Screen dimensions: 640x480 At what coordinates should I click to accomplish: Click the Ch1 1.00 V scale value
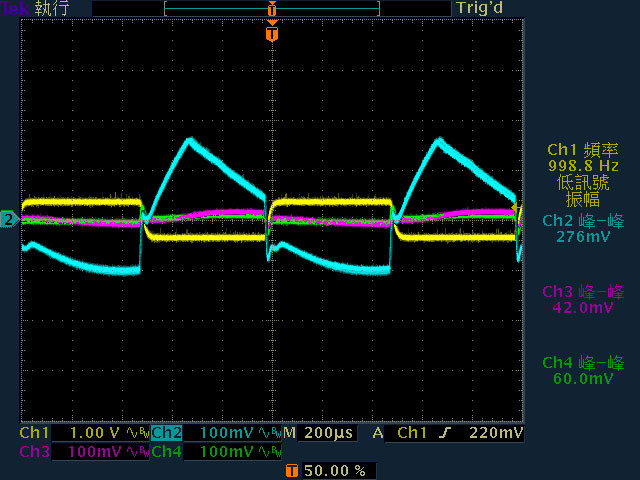(94, 433)
